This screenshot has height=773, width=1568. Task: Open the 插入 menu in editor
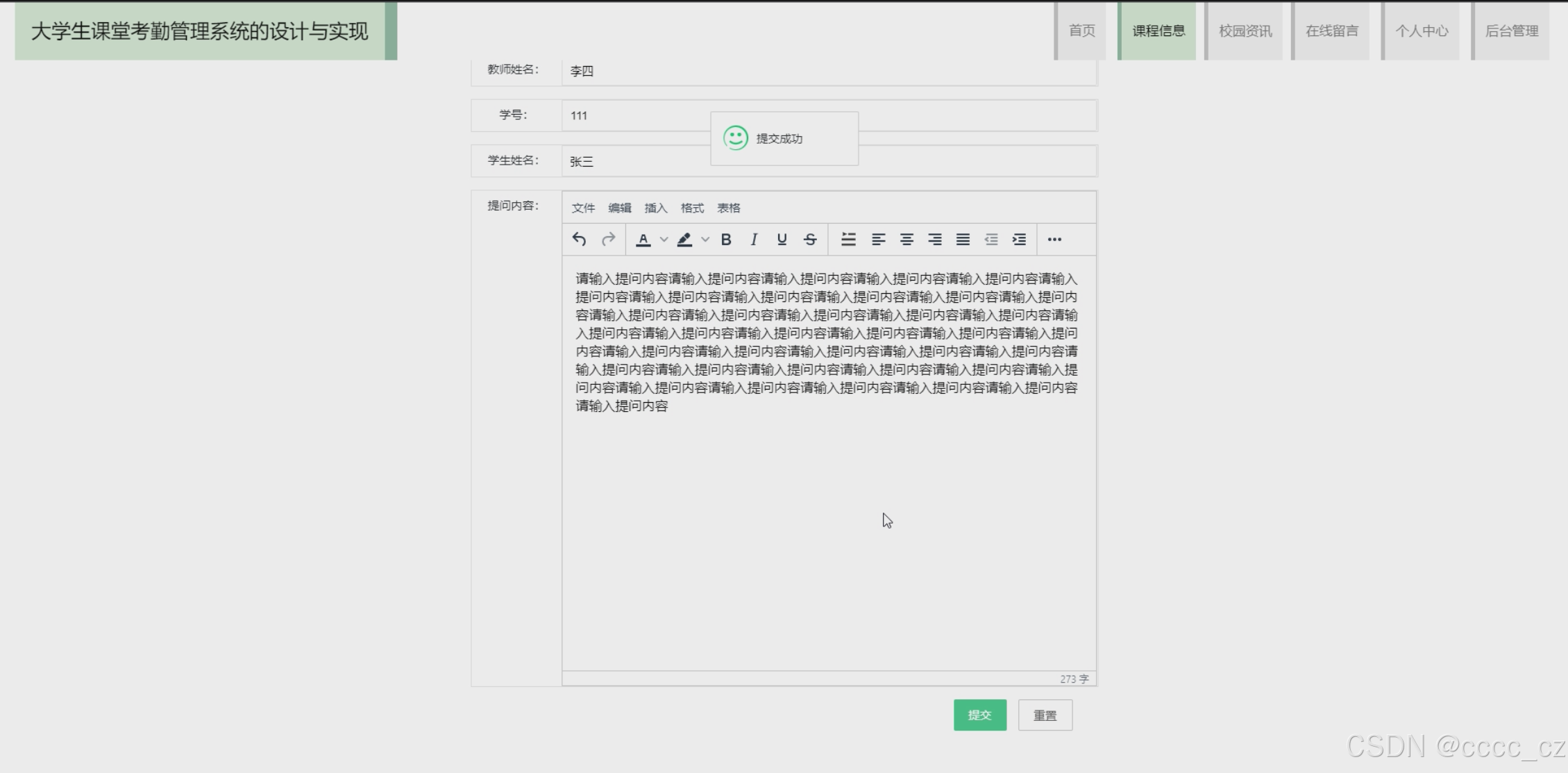click(655, 208)
